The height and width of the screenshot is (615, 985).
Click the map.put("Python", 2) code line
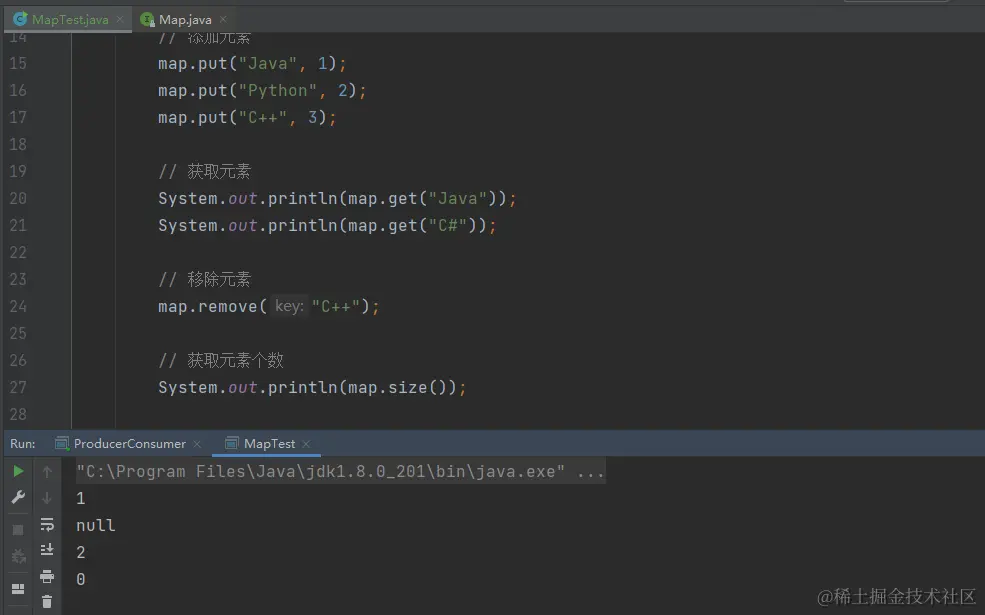pos(262,90)
